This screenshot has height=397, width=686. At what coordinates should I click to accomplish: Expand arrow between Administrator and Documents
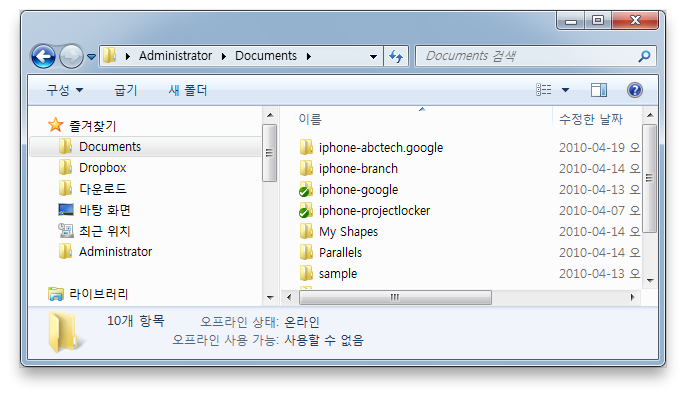[224, 56]
